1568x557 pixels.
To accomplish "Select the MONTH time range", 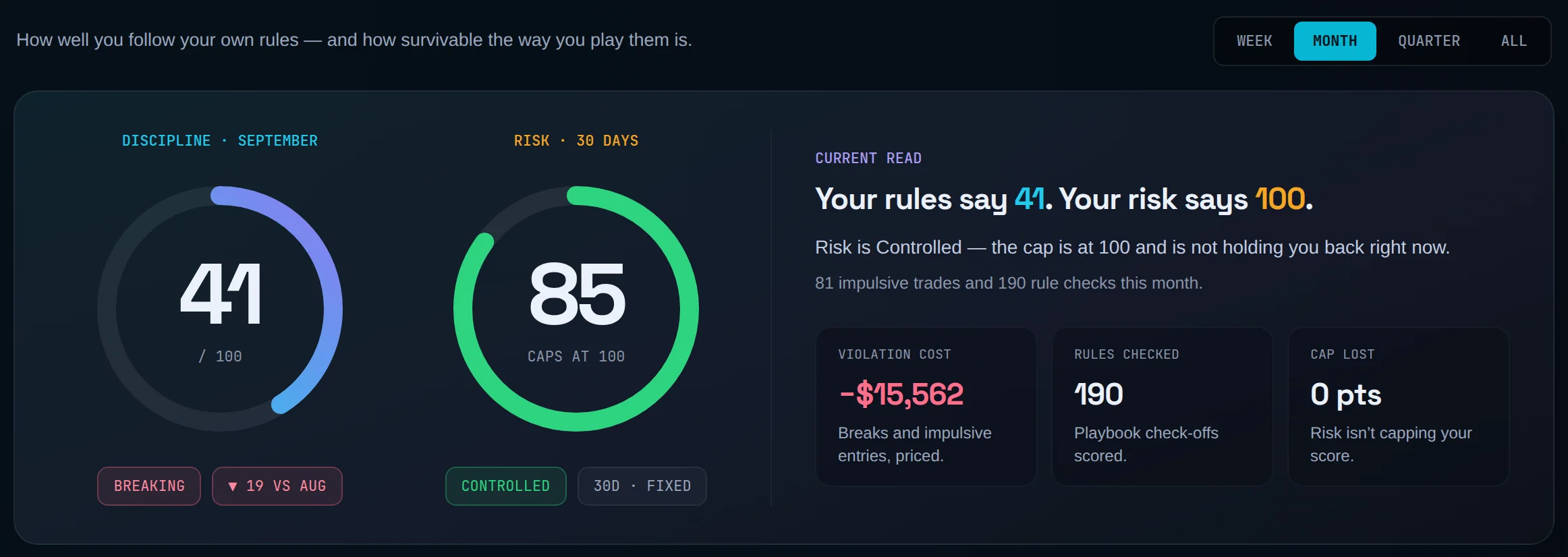I will pos(1335,41).
